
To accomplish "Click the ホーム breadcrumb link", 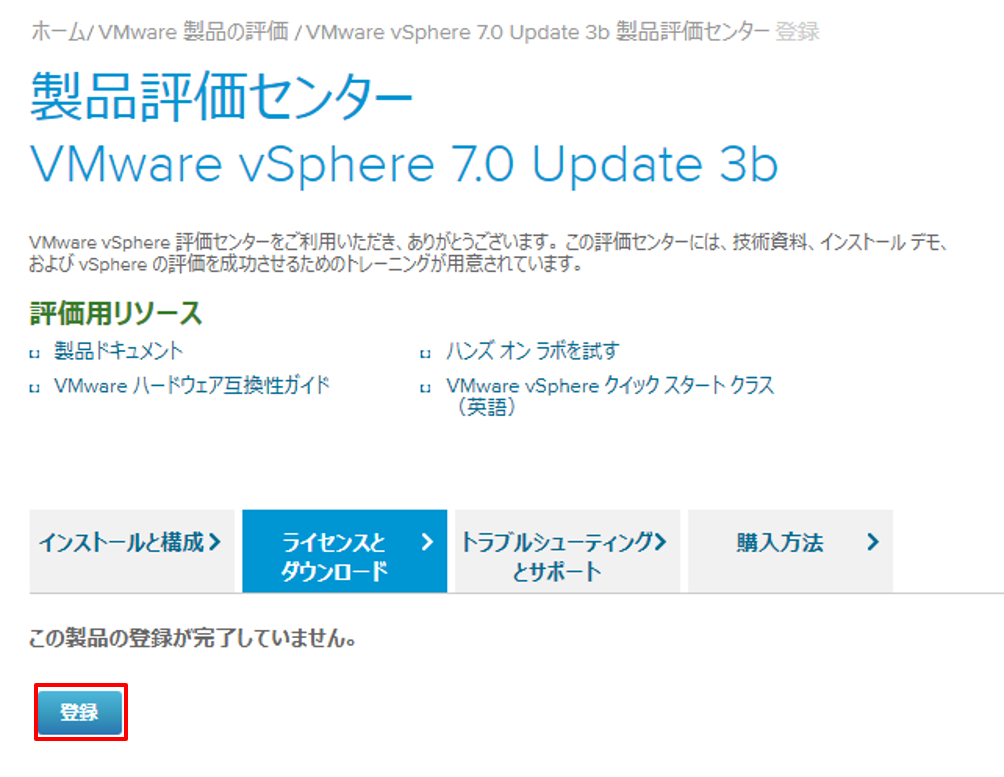I will coord(57,31).
